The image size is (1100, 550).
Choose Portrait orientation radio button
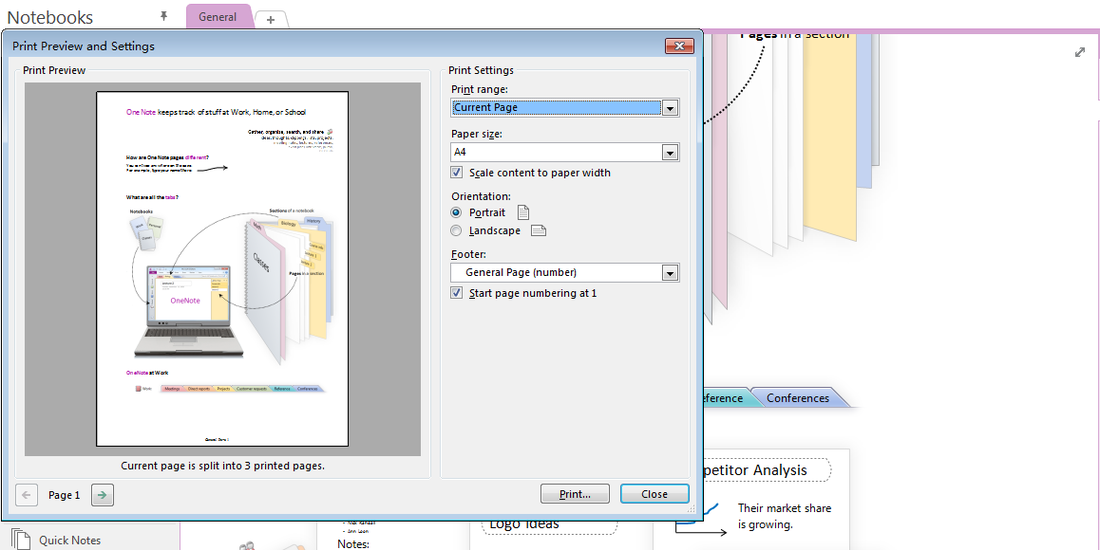(x=457, y=212)
